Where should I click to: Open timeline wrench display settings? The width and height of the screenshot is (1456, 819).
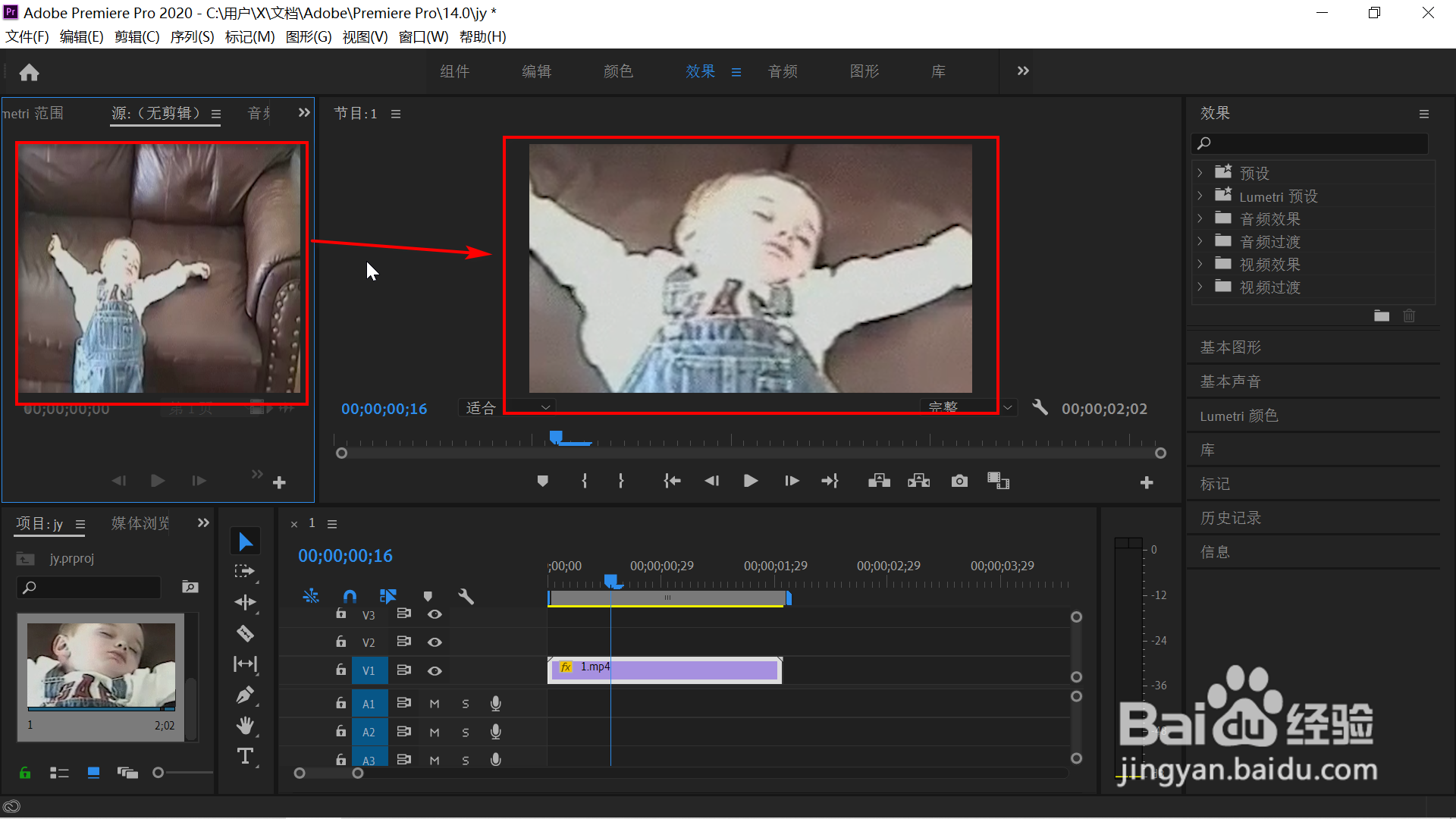pyautogui.click(x=466, y=597)
